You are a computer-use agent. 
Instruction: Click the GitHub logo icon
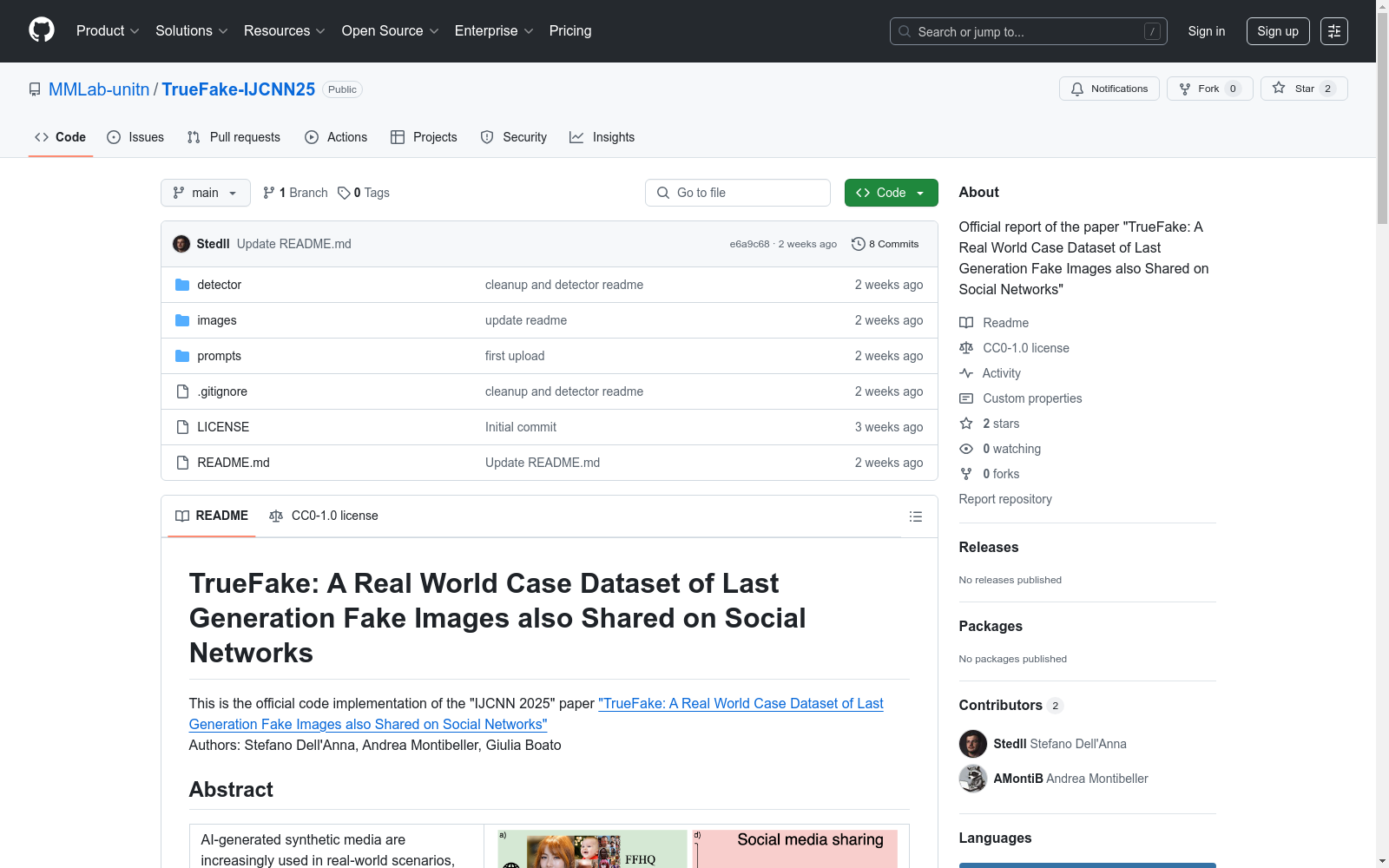[x=42, y=30]
